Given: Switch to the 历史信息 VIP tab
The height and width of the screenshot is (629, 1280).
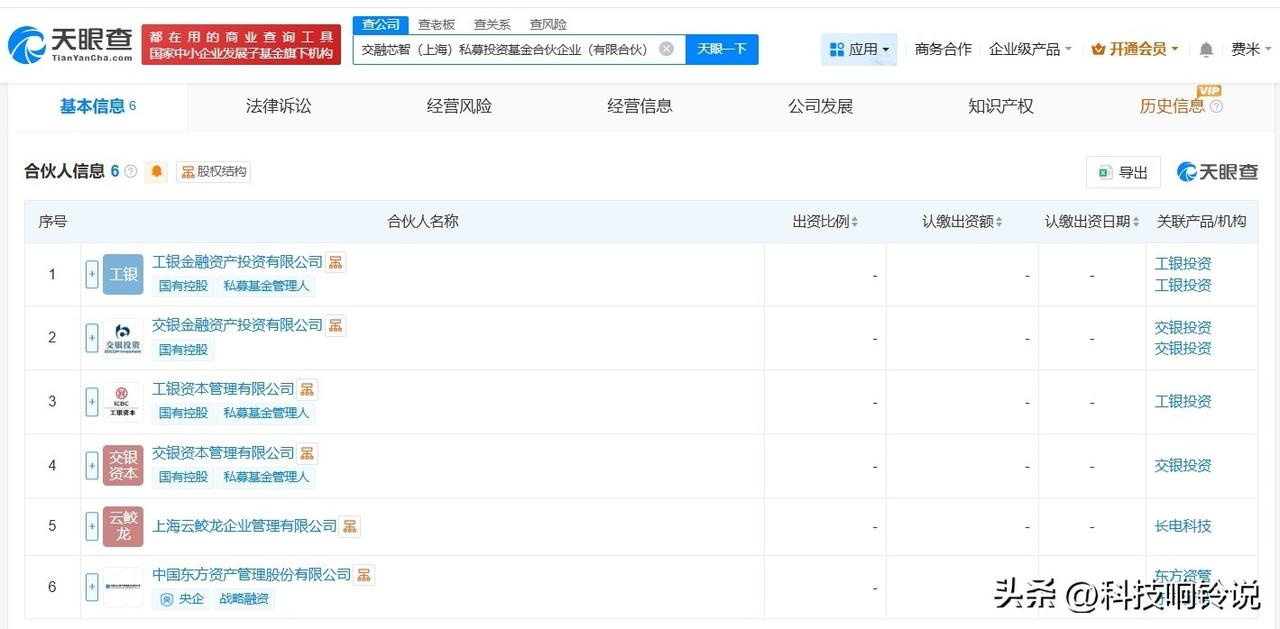Looking at the screenshot, I should tap(1172, 106).
